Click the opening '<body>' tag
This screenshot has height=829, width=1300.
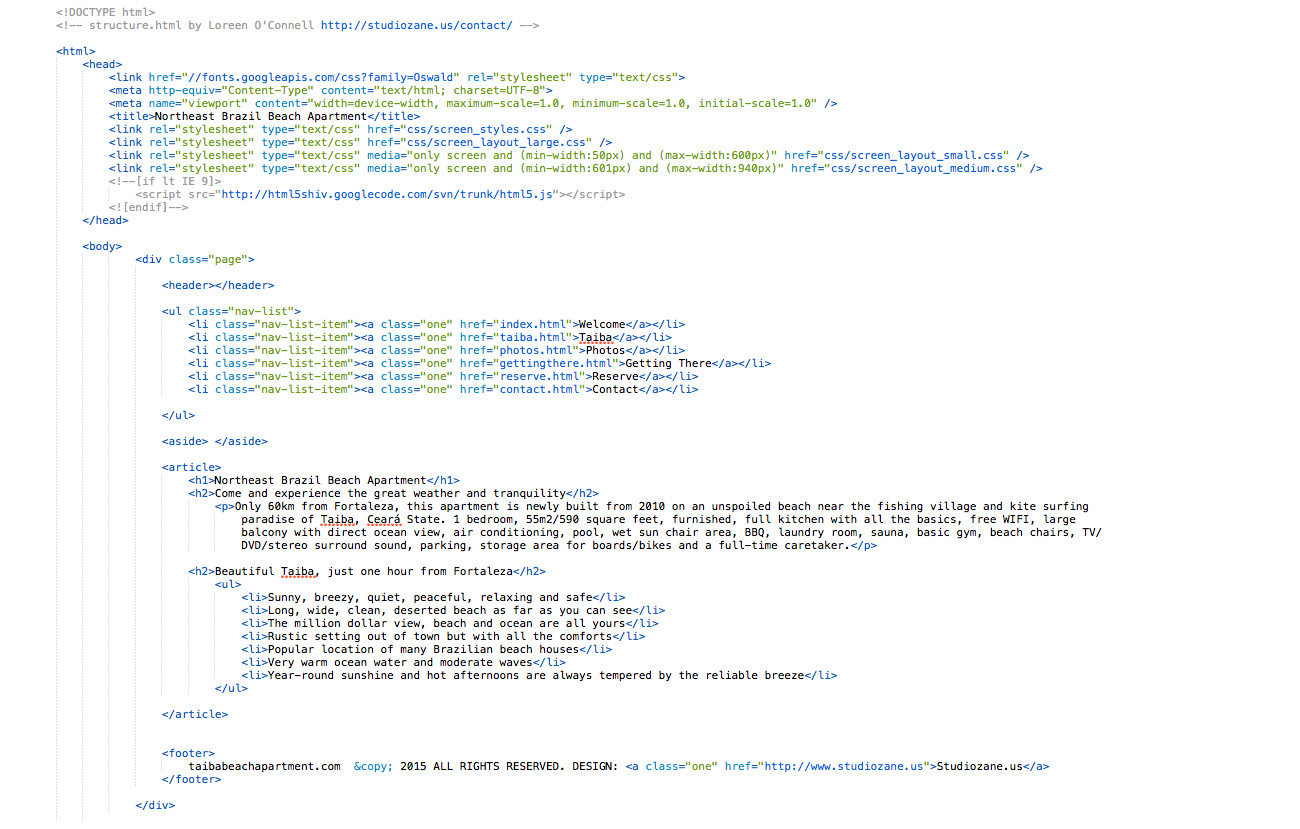coord(103,246)
